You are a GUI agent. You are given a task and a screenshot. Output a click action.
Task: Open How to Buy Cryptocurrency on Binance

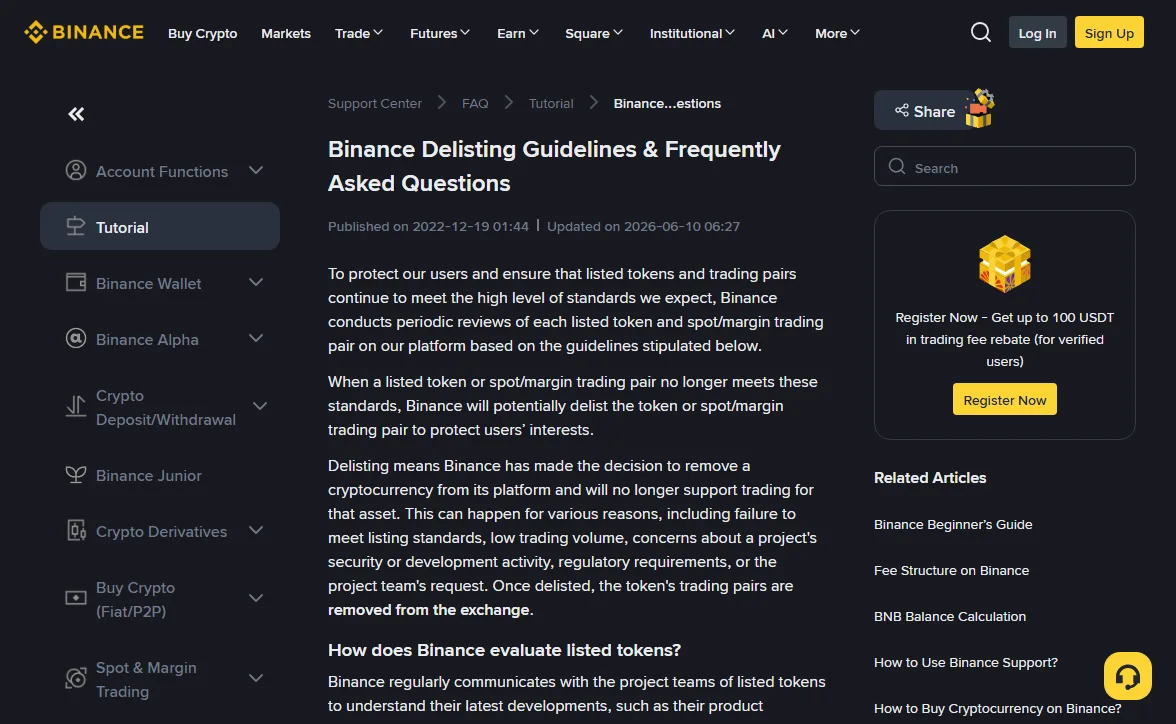[997, 708]
